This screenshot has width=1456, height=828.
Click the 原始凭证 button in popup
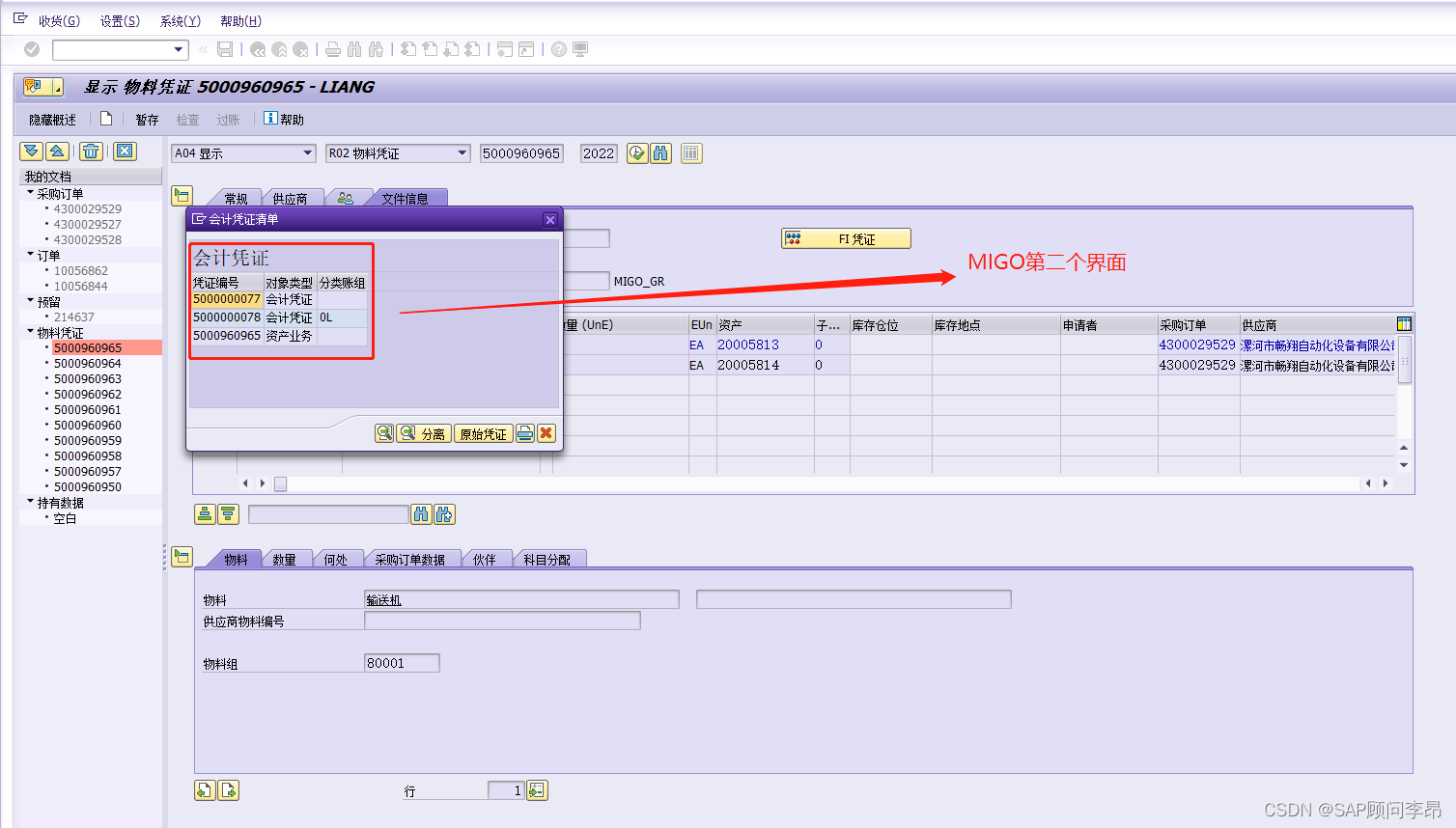[x=483, y=433]
